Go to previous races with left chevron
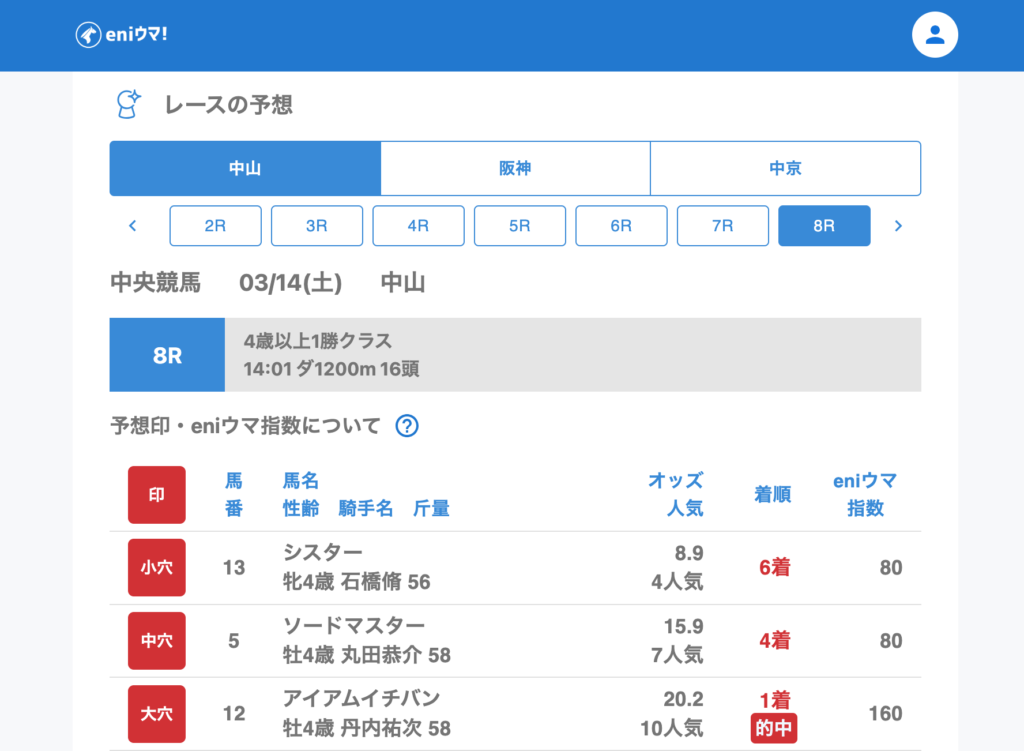The image size is (1024, 751). pos(133,226)
